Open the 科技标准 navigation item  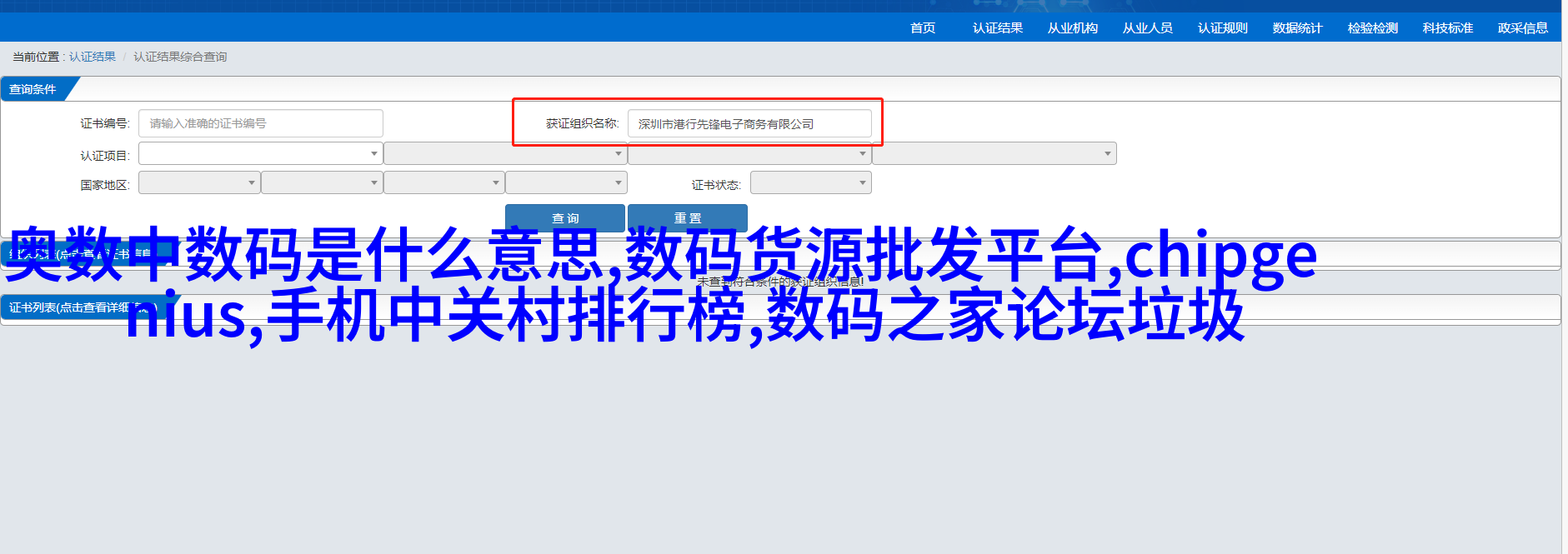click(1448, 28)
